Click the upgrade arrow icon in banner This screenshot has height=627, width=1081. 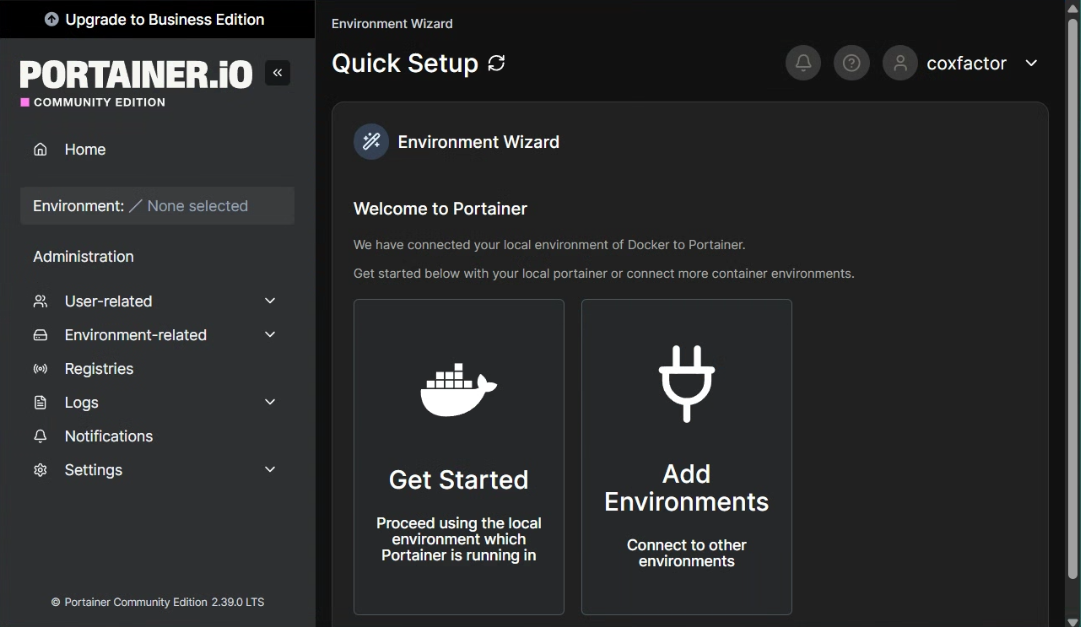[x=52, y=19]
